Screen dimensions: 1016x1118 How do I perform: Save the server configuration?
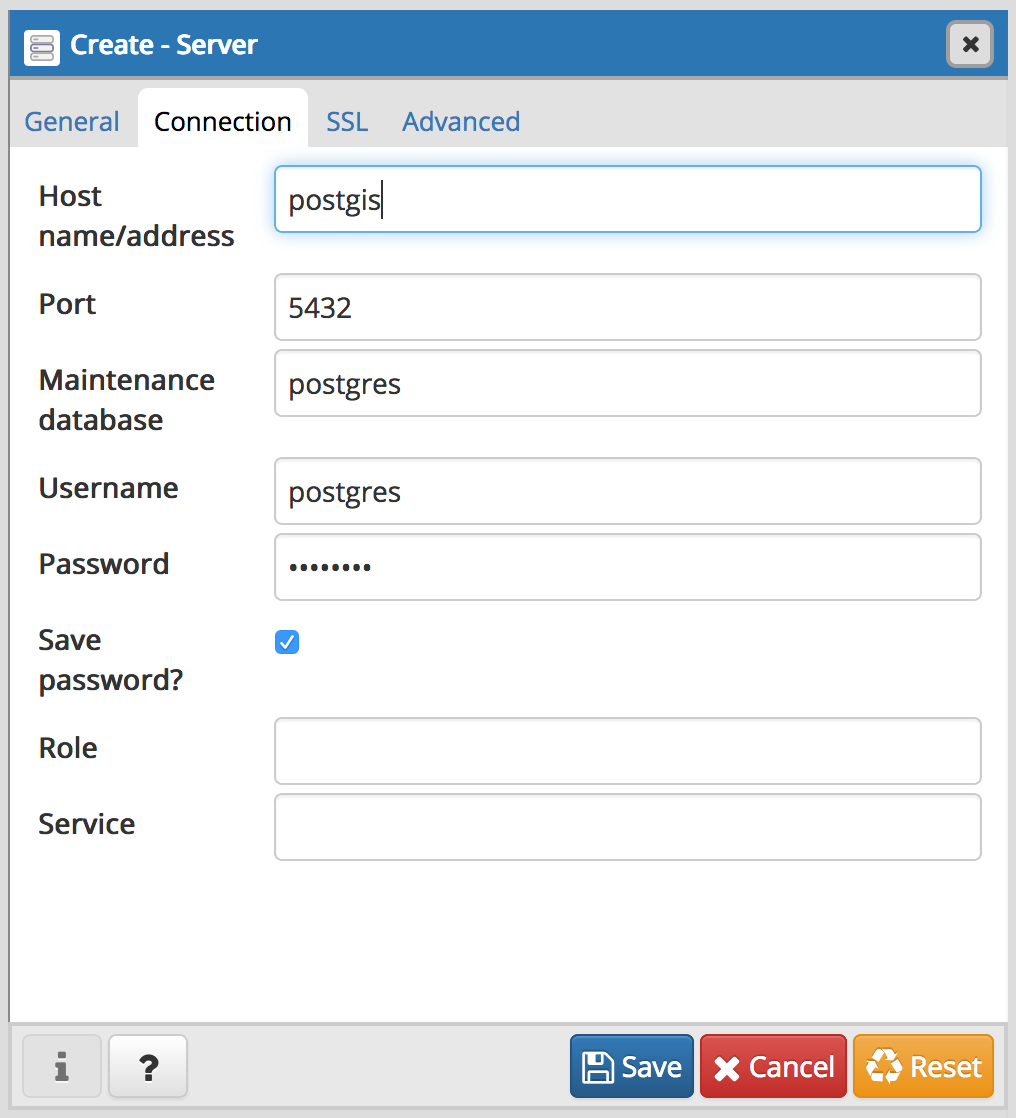(x=632, y=1067)
